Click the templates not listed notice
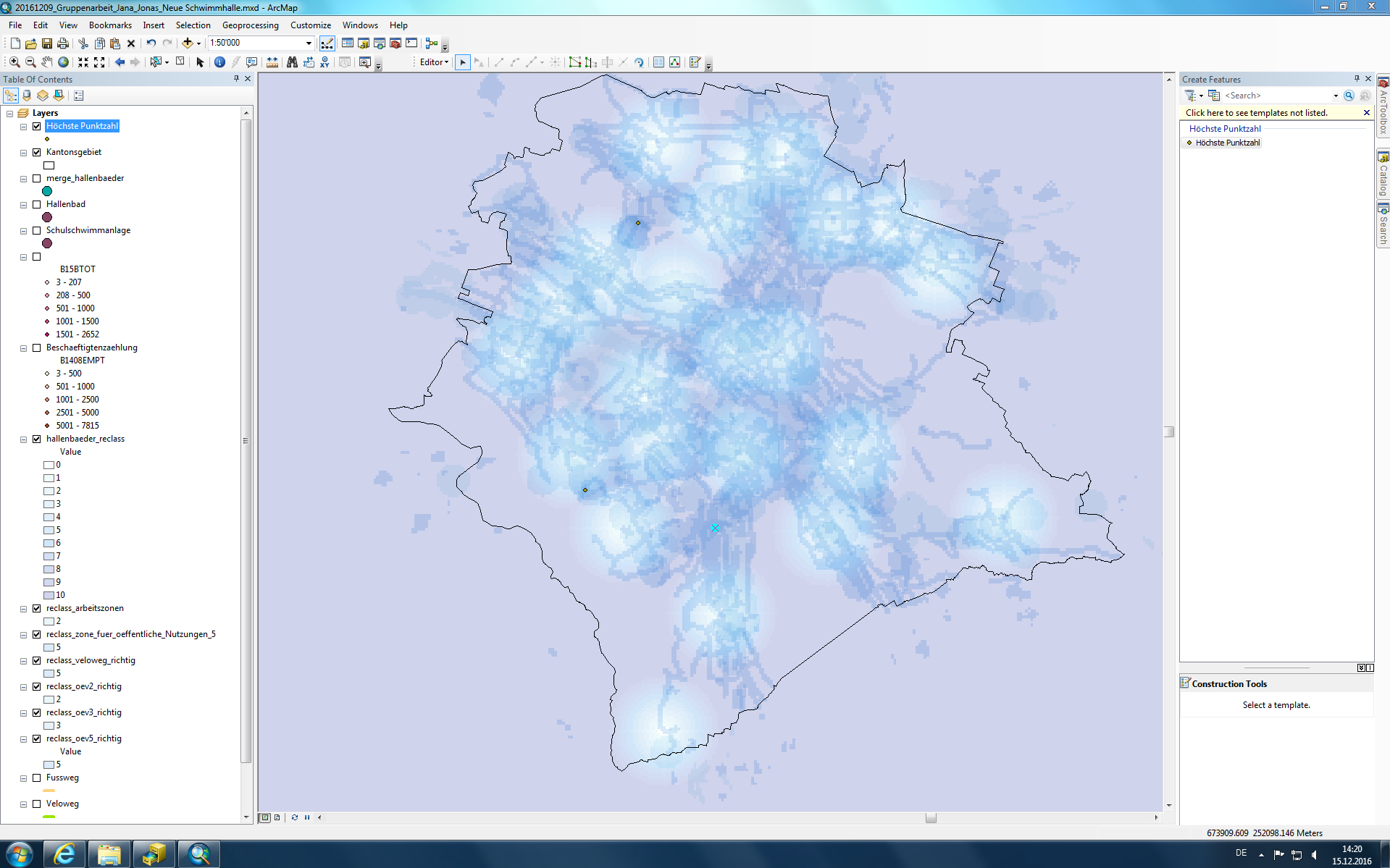 click(x=1256, y=113)
